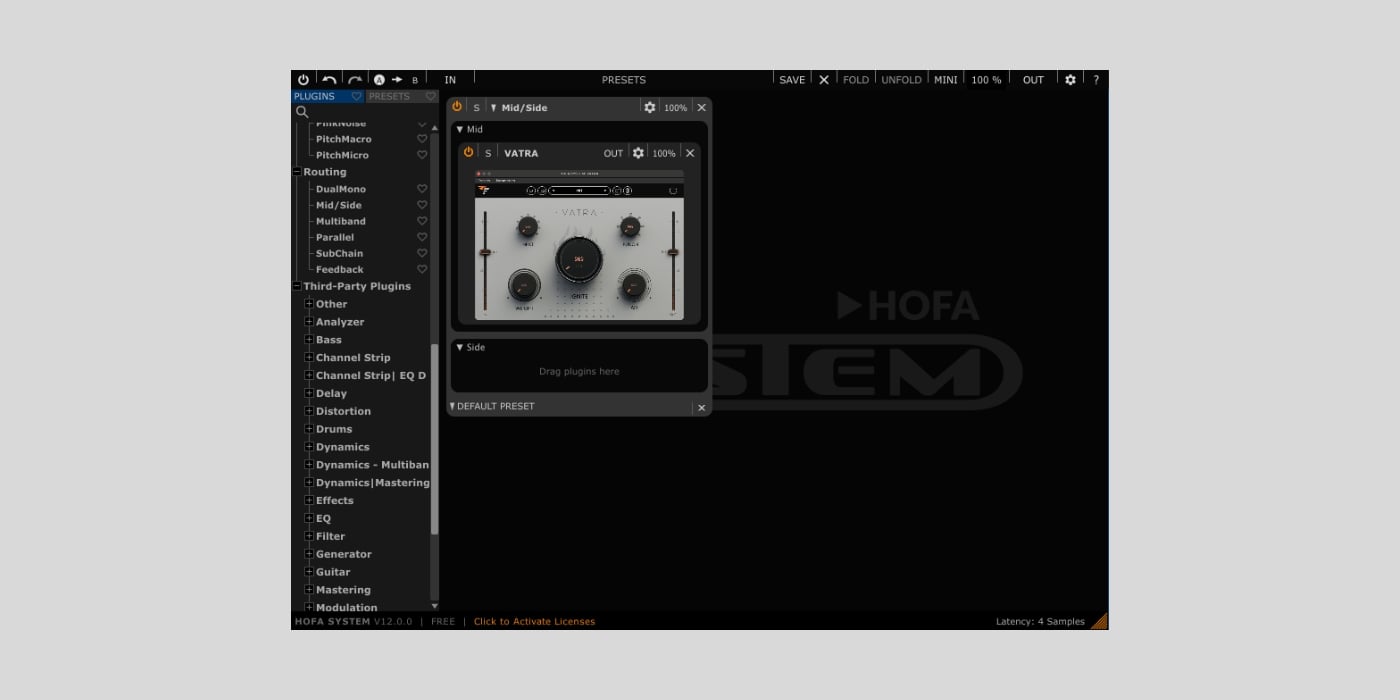Open help question mark icon
Viewport: 1400px width, 700px height.
tap(1096, 80)
